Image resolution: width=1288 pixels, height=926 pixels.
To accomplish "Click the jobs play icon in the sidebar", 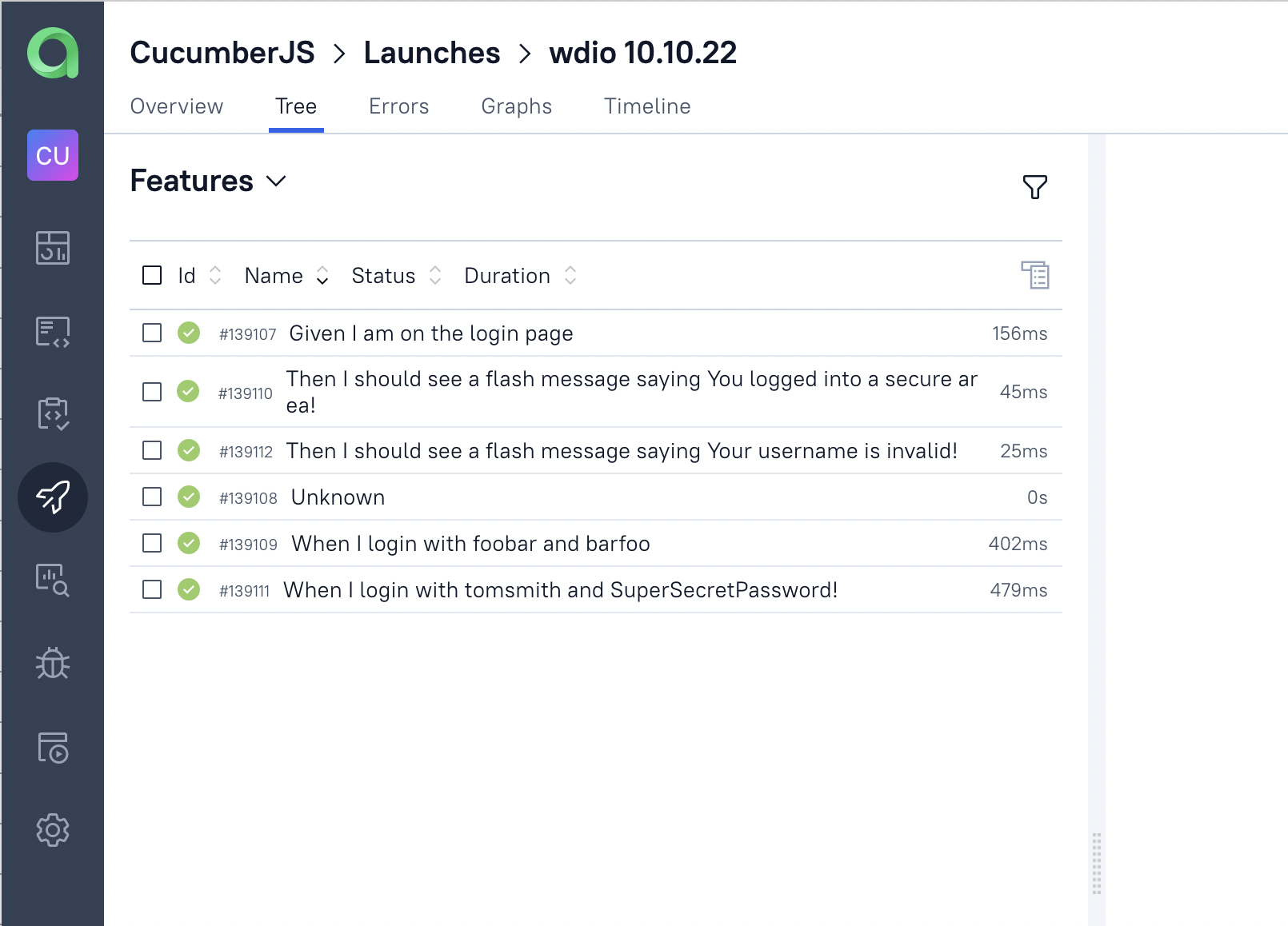I will coord(53,748).
